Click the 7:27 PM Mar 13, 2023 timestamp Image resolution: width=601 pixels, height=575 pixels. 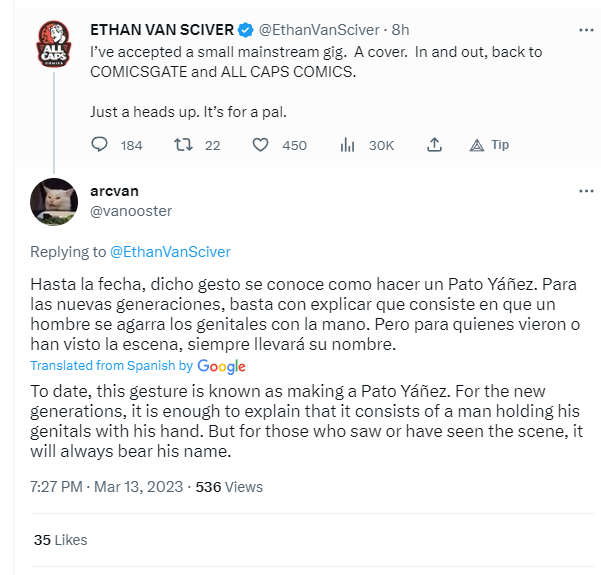pyautogui.click(x=107, y=487)
